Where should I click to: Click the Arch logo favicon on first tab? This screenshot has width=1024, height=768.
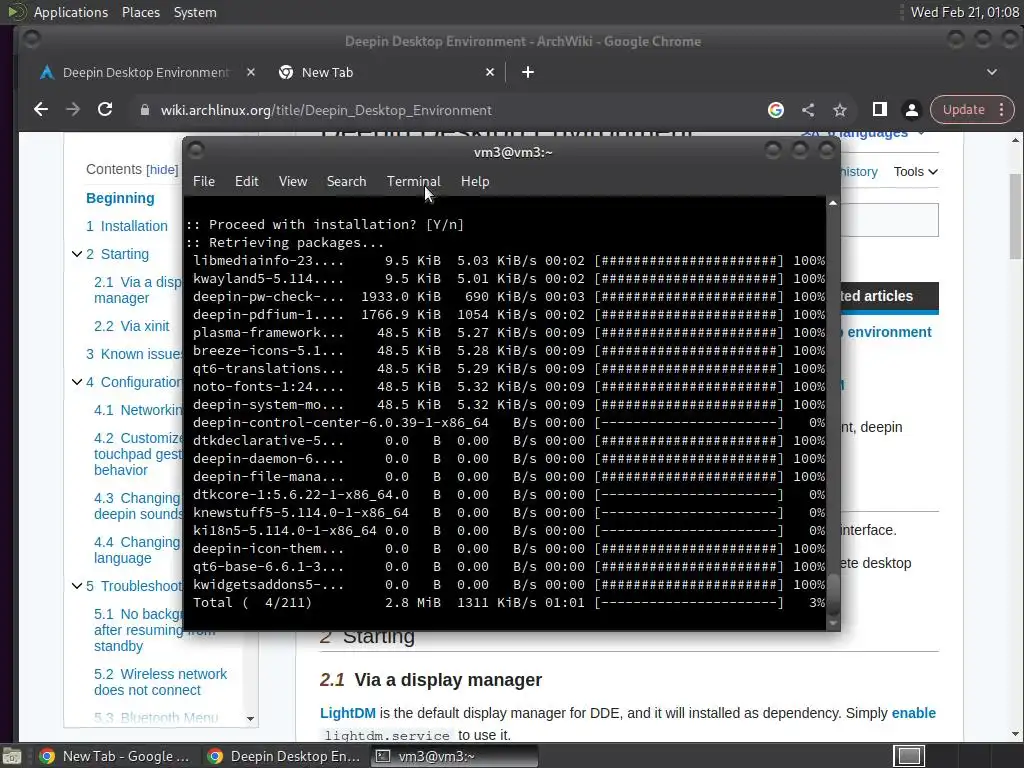coord(46,72)
